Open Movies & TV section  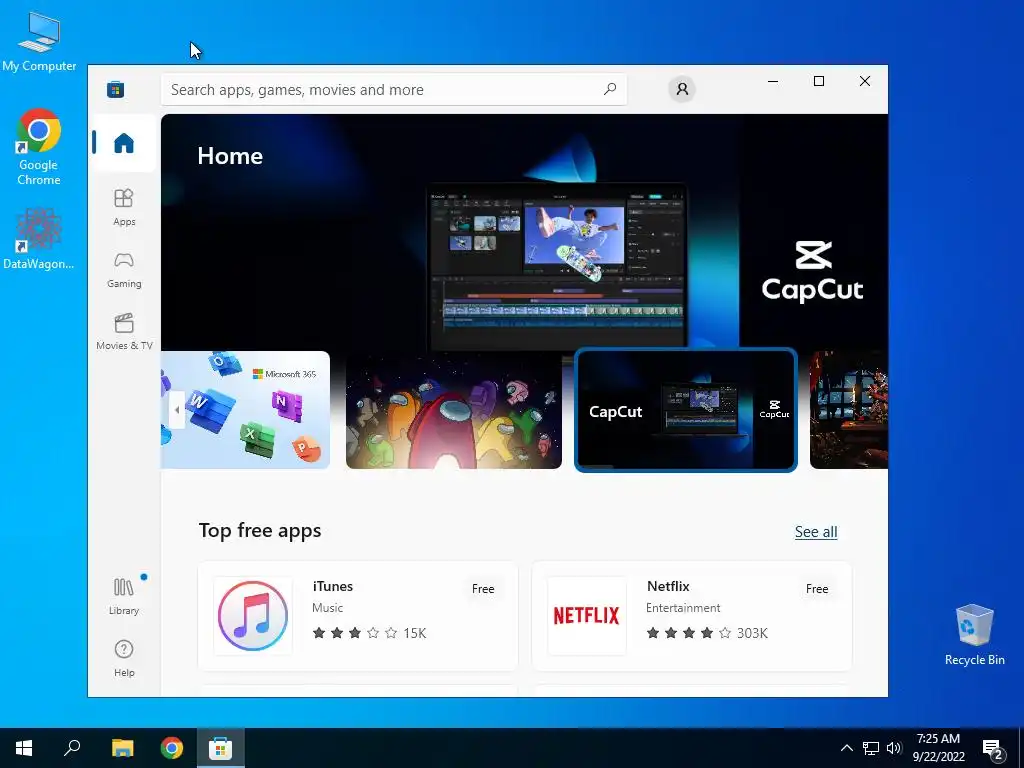click(124, 332)
